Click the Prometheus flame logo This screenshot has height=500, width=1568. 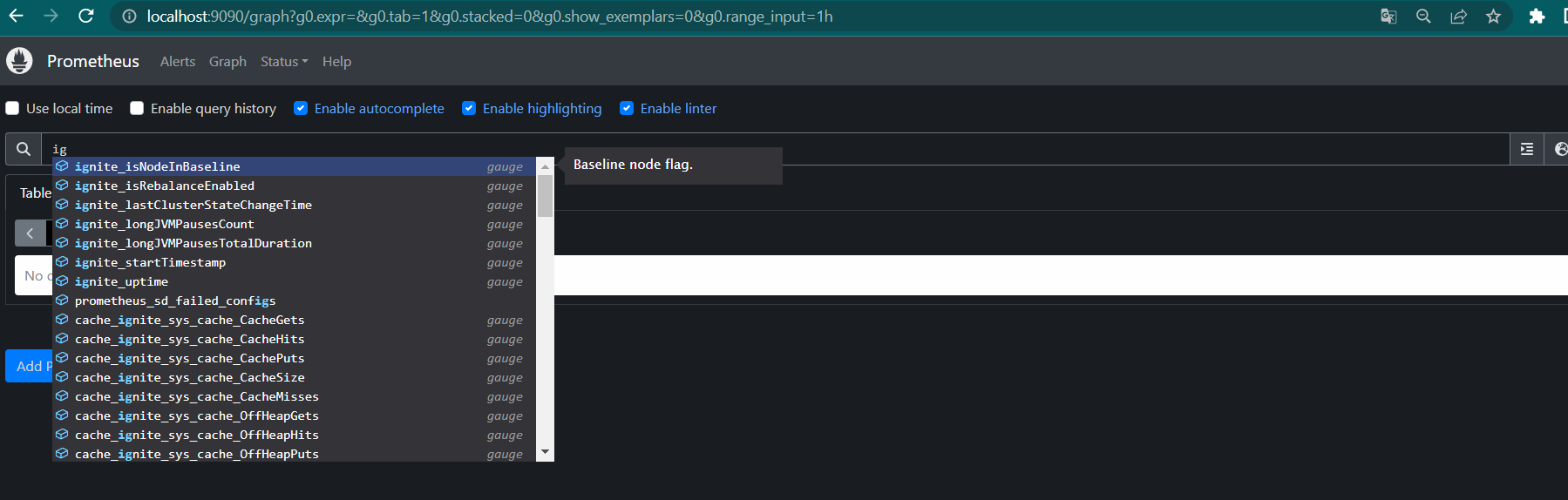[19, 61]
